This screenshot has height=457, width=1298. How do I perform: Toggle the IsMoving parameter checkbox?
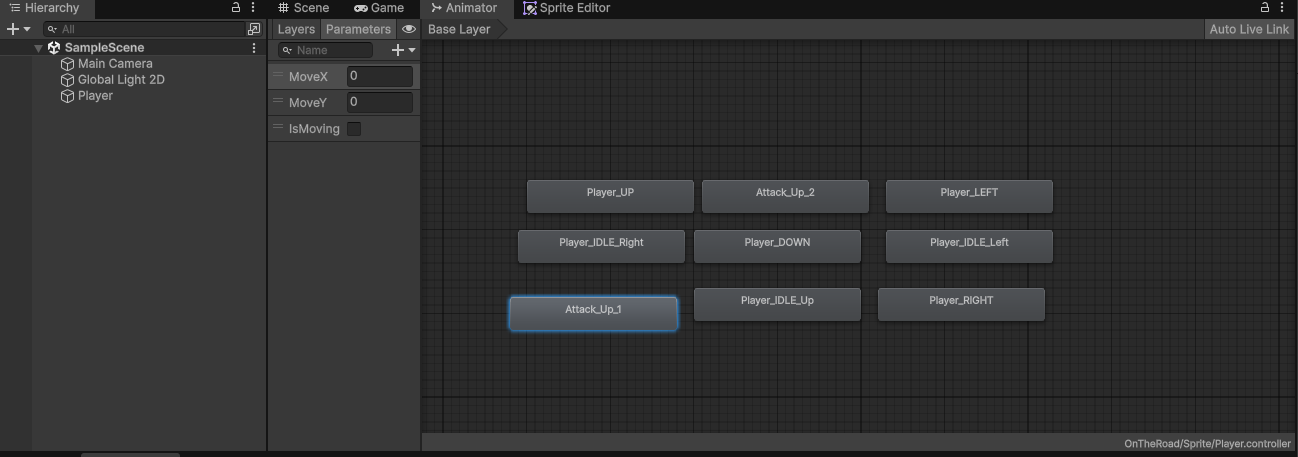(354, 129)
